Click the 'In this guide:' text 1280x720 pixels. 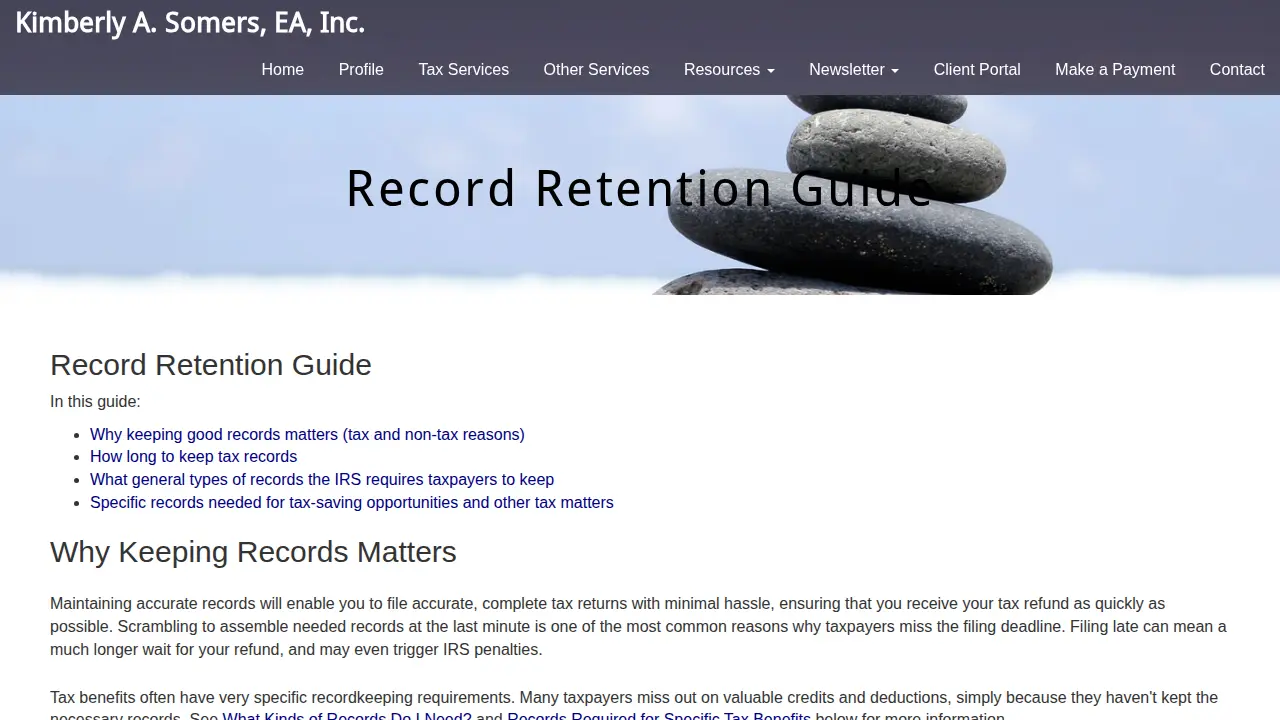tap(95, 402)
